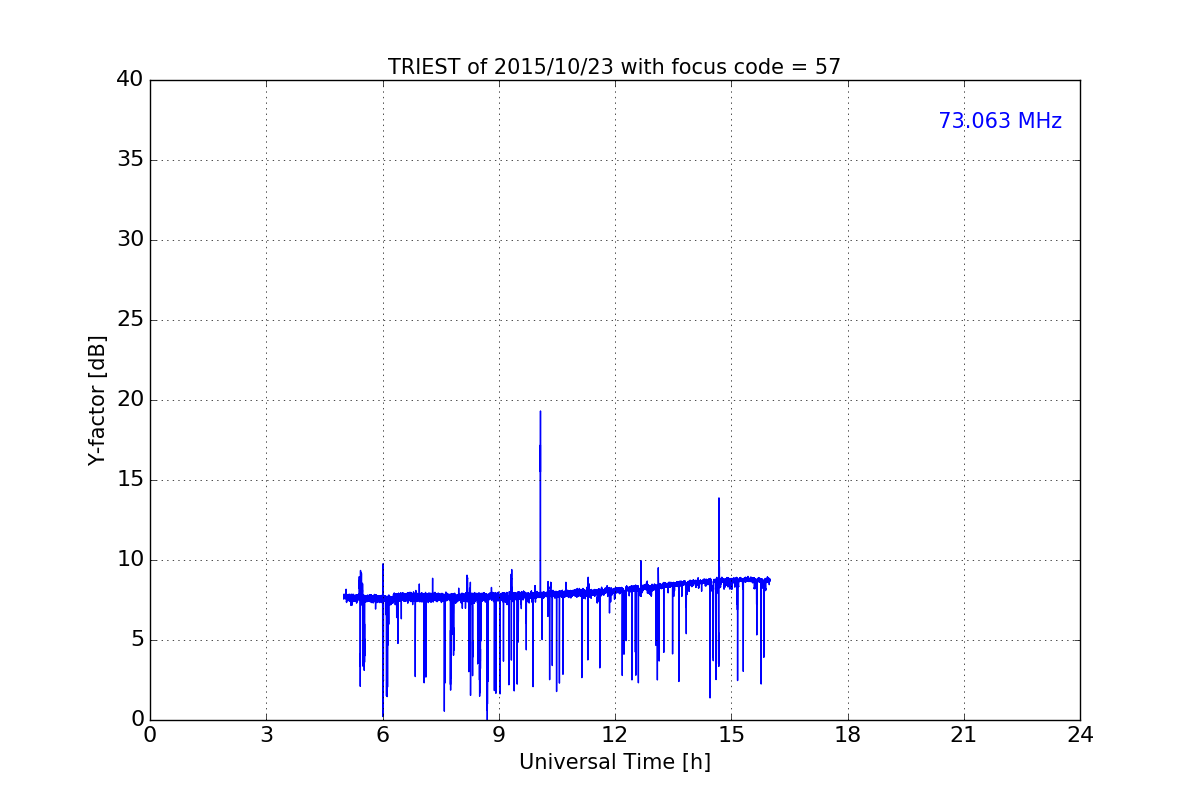1200x800 pixels.
Task: Click x-axis tick label 9
Action: (499, 735)
